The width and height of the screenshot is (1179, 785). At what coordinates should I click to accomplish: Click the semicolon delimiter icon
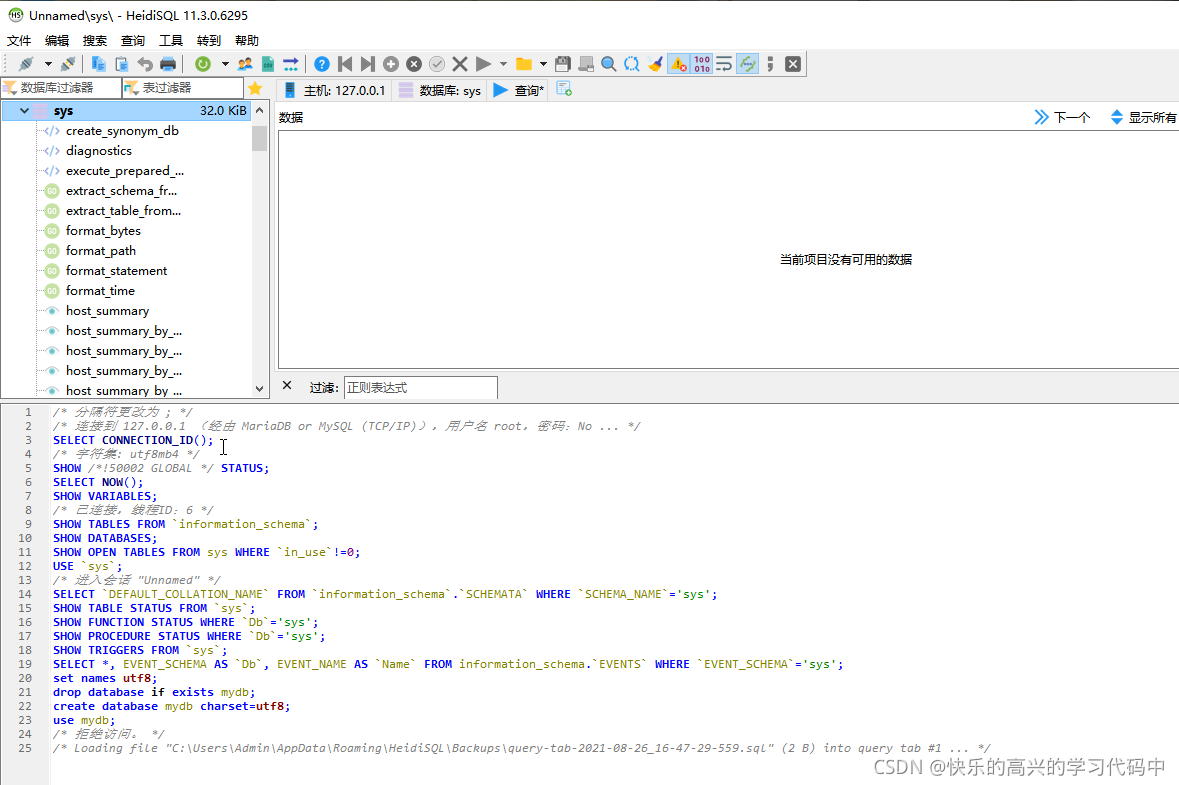coord(770,64)
